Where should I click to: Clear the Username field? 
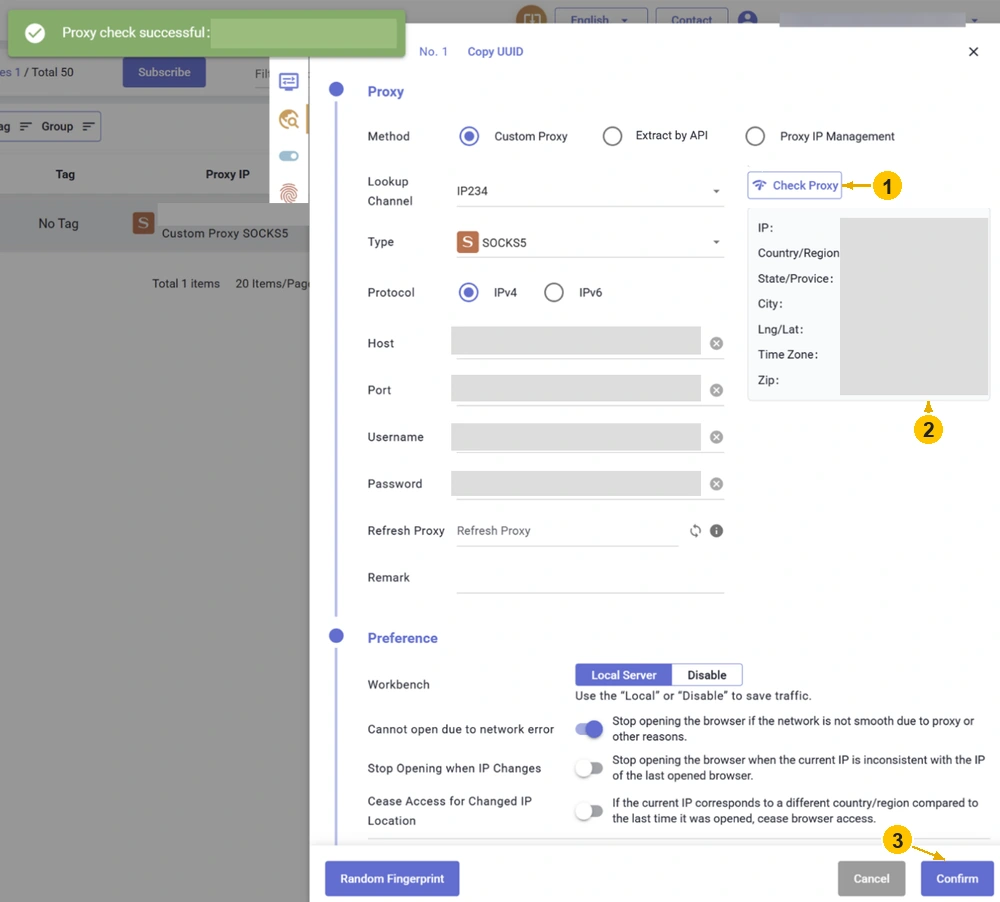coord(716,437)
